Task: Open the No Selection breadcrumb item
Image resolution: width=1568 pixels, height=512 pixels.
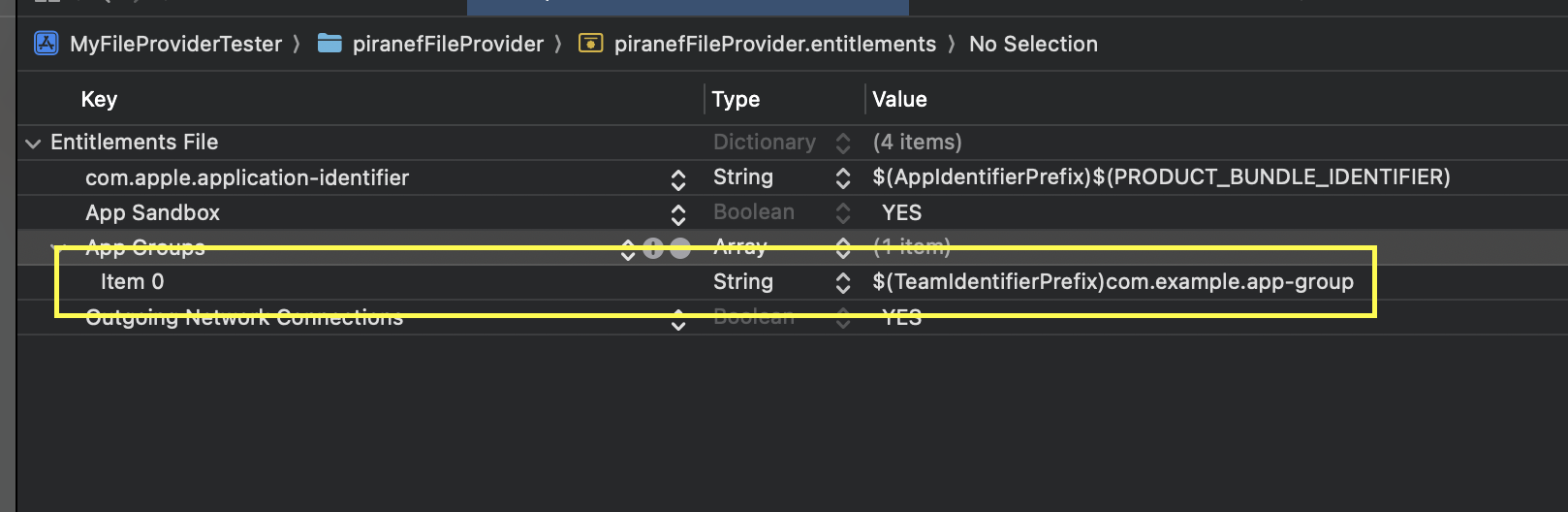Action: 1033,44
